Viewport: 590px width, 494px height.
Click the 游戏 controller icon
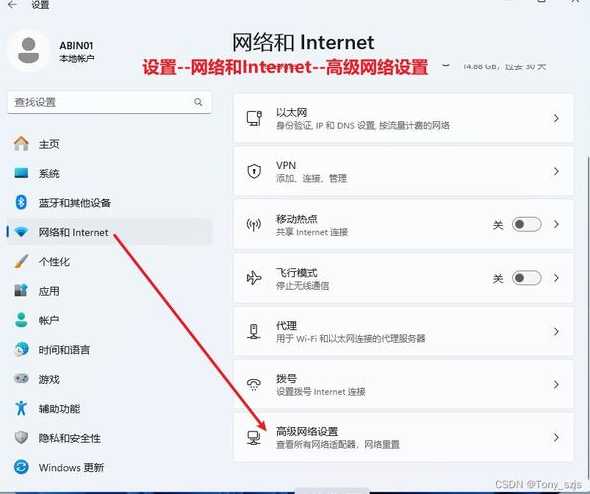tap(21, 378)
